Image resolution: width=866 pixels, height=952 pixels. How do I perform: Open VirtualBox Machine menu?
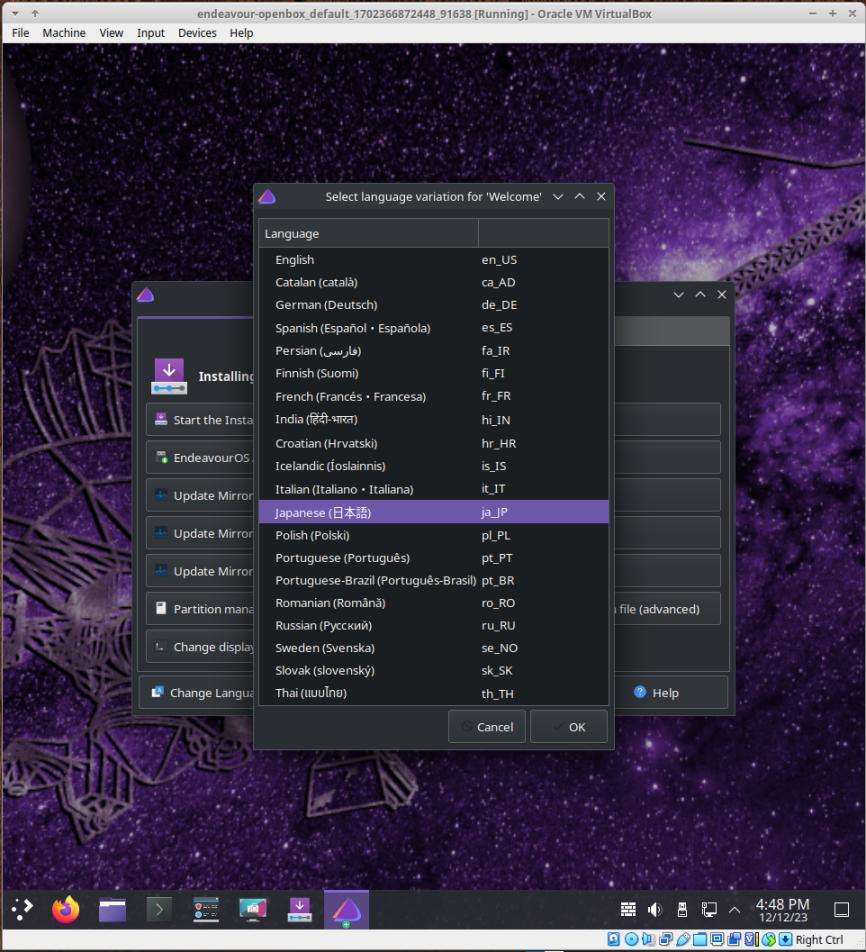64,33
